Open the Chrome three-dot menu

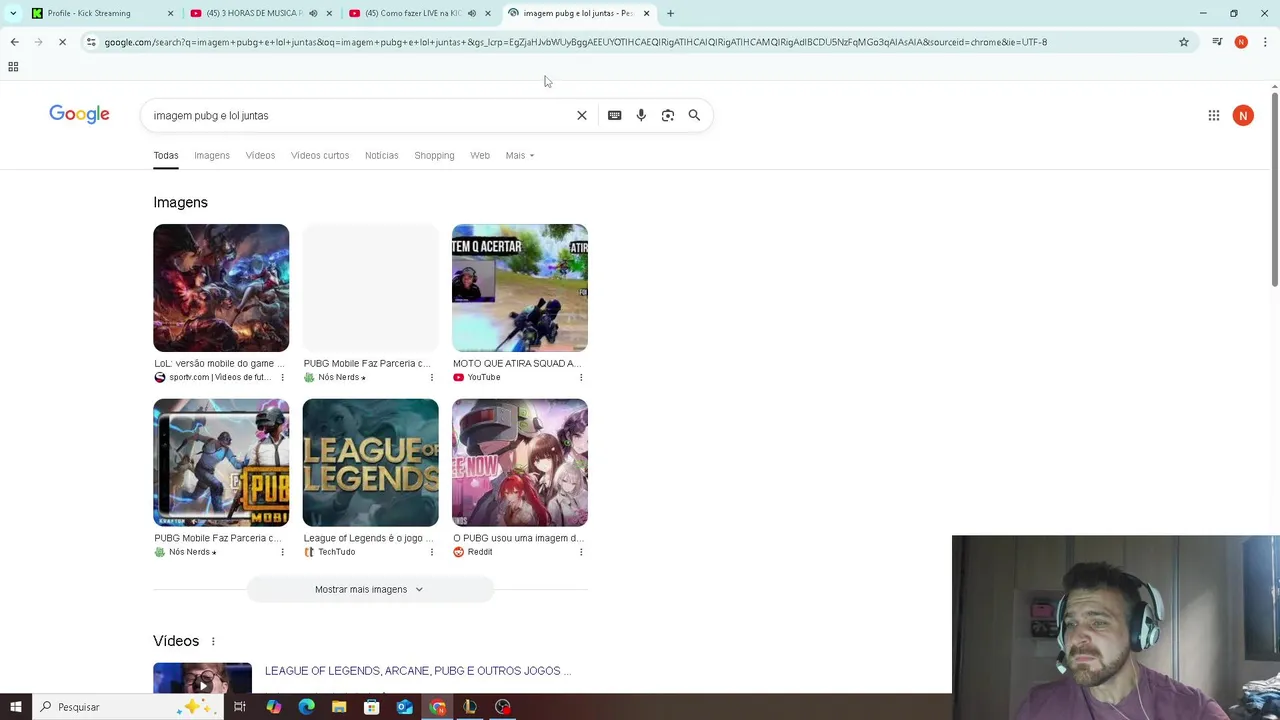[x=1265, y=42]
